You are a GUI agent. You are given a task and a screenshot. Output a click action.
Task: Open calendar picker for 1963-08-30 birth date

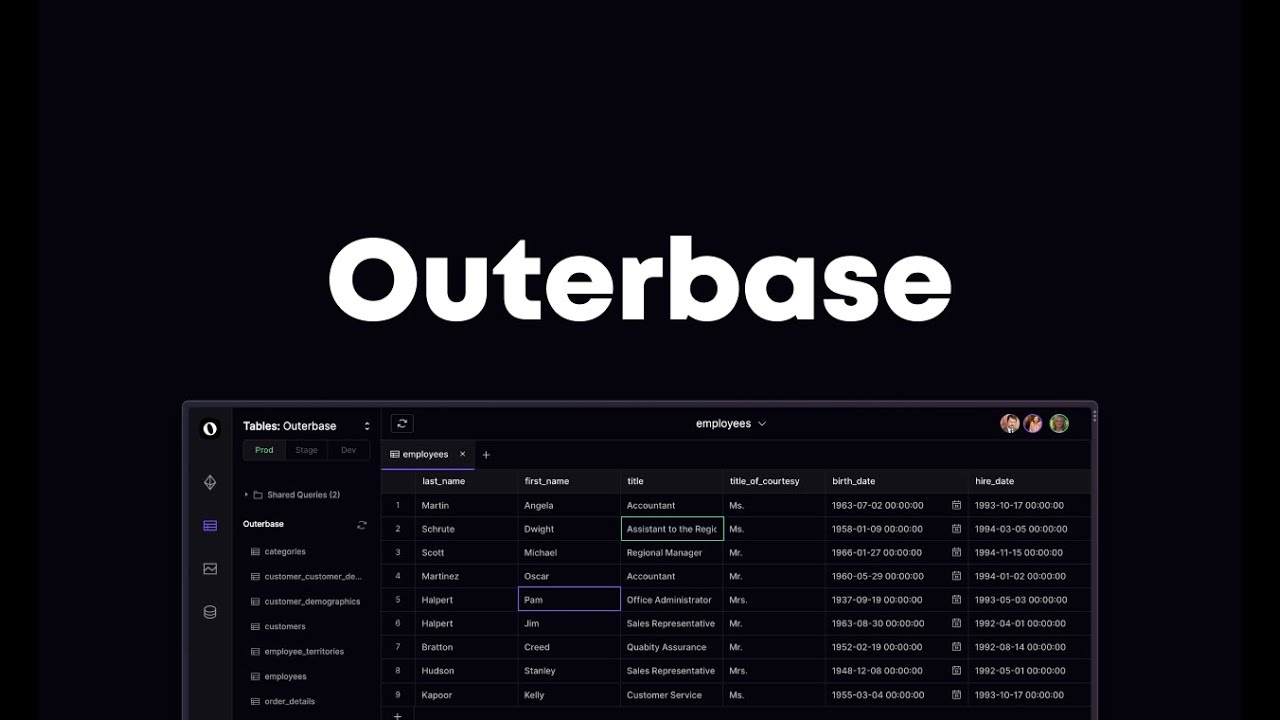click(956, 623)
